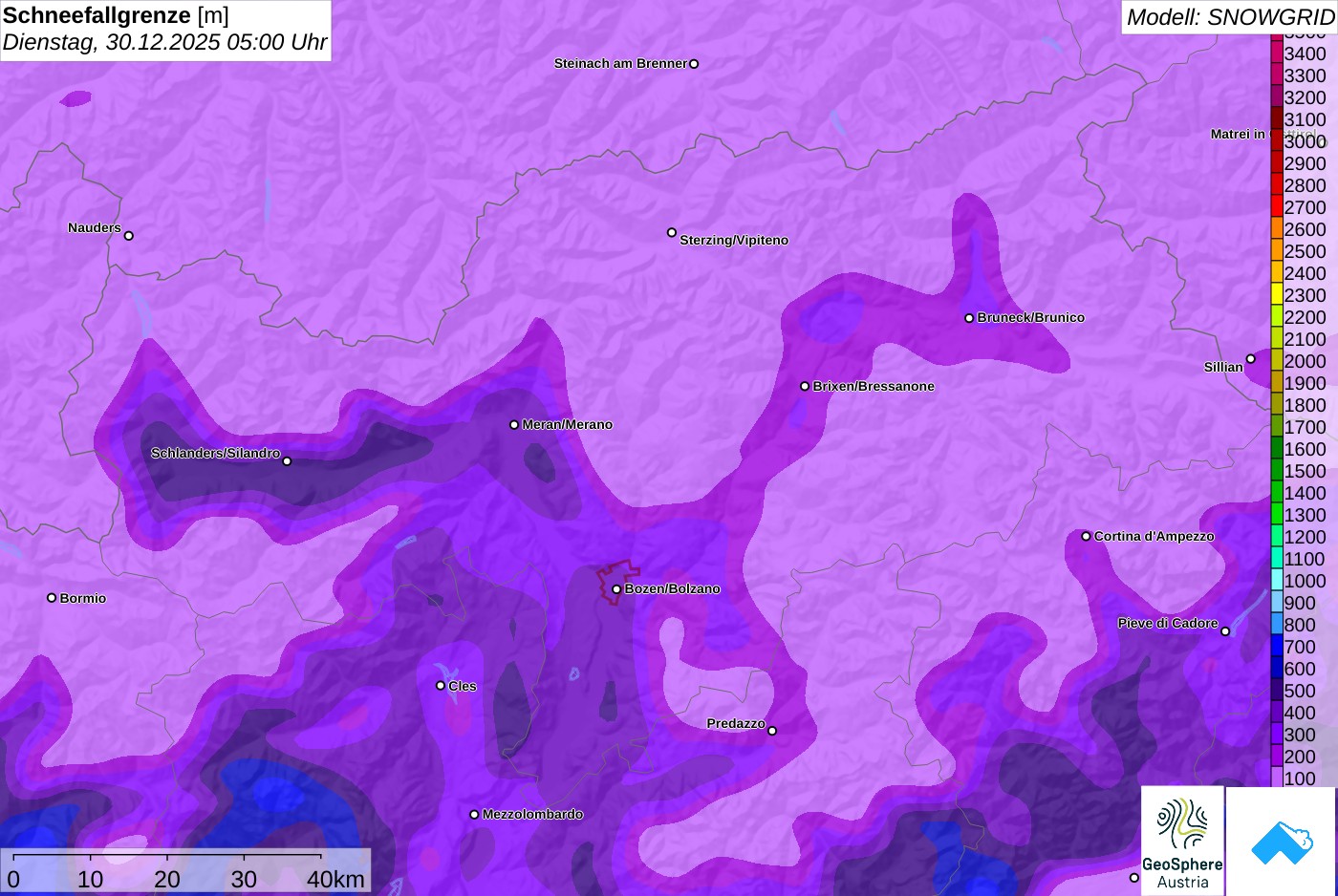Image resolution: width=1338 pixels, height=896 pixels.
Task: Click the 'Bozen/Bolzano' label text
Action: point(673,589)
